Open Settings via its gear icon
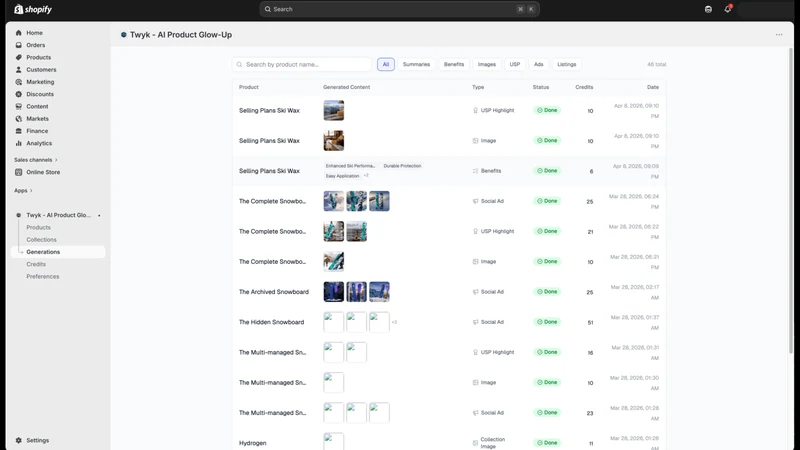The width and height of the screenshot is (800, 450). 19,440
